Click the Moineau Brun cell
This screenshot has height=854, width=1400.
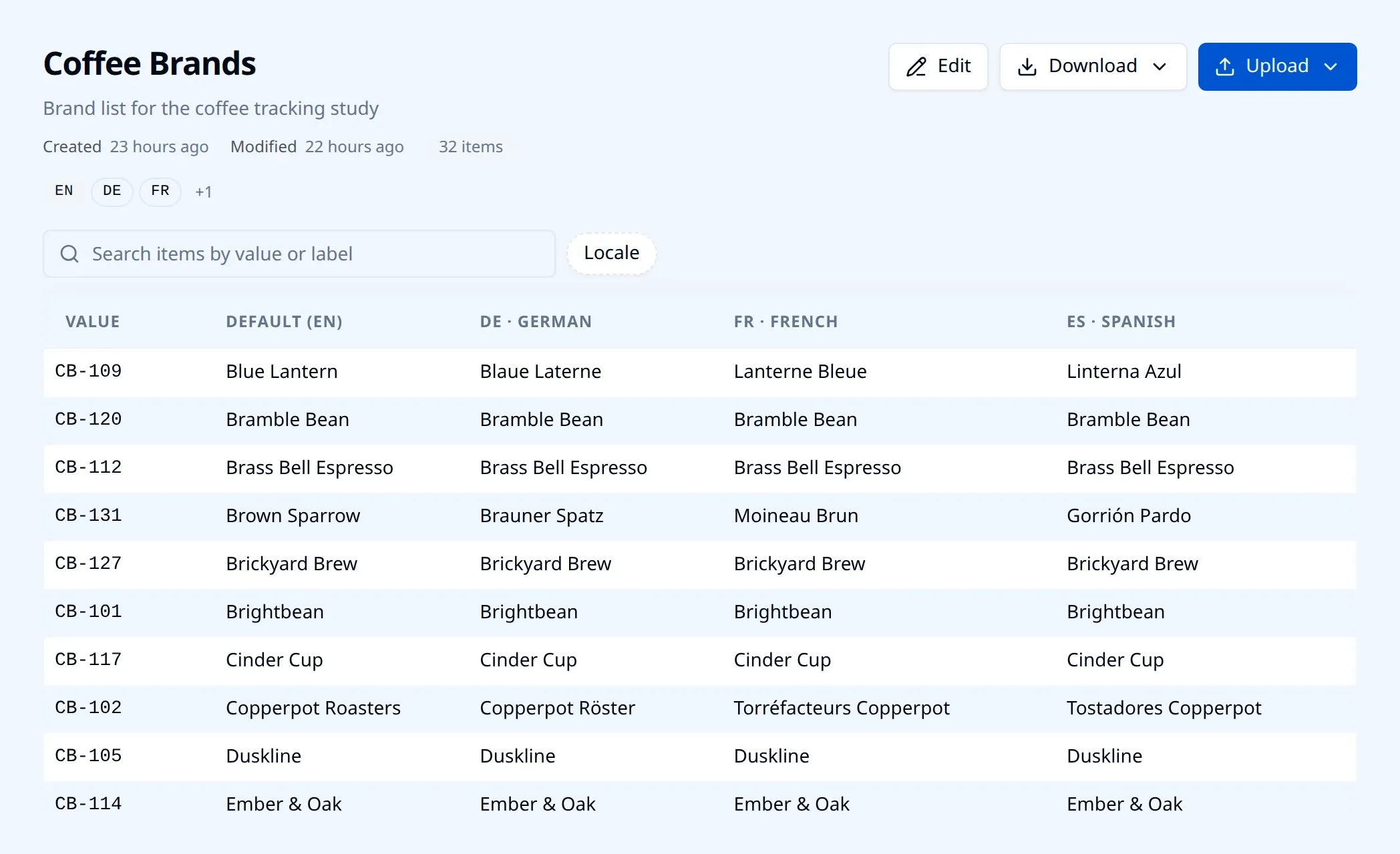pyautogui.click(x=796, y=515)
